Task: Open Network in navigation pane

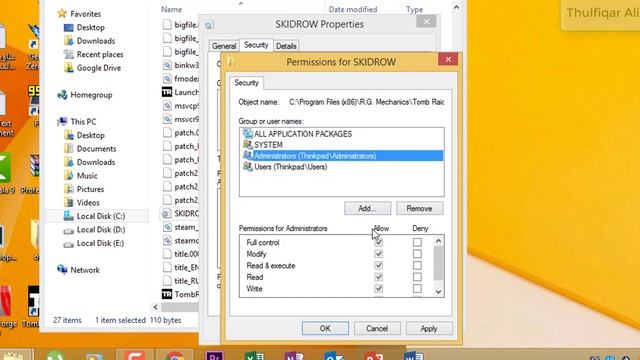Action: coord(84,270)
